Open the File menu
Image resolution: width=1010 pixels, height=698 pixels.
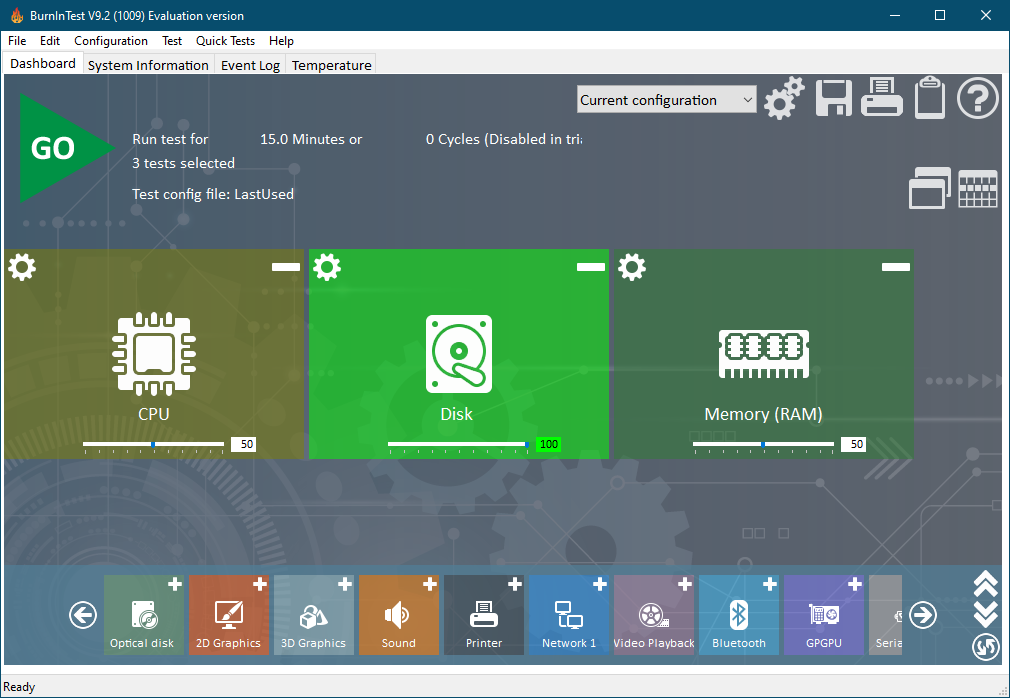point(17,41)
